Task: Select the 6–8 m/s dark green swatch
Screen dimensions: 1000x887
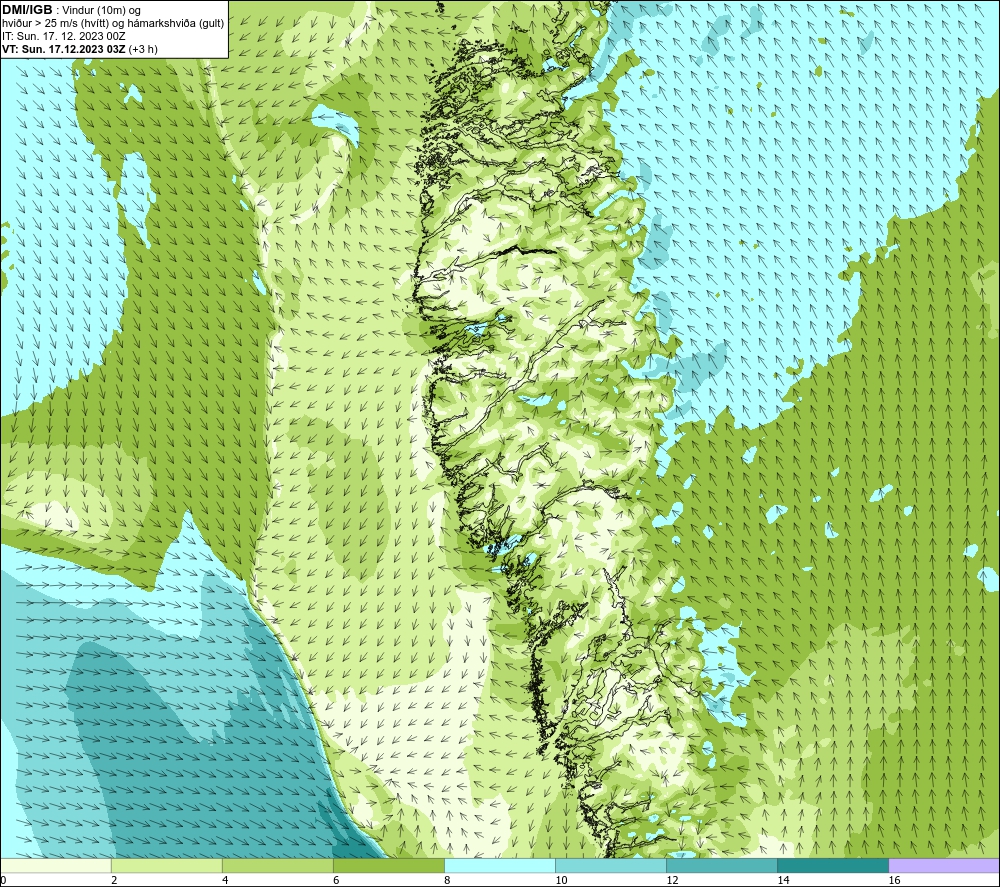Action: pos(388,866)
